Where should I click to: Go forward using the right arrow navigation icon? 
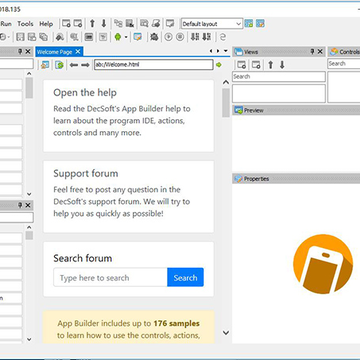pyautogui.click(x=85, y=65)
